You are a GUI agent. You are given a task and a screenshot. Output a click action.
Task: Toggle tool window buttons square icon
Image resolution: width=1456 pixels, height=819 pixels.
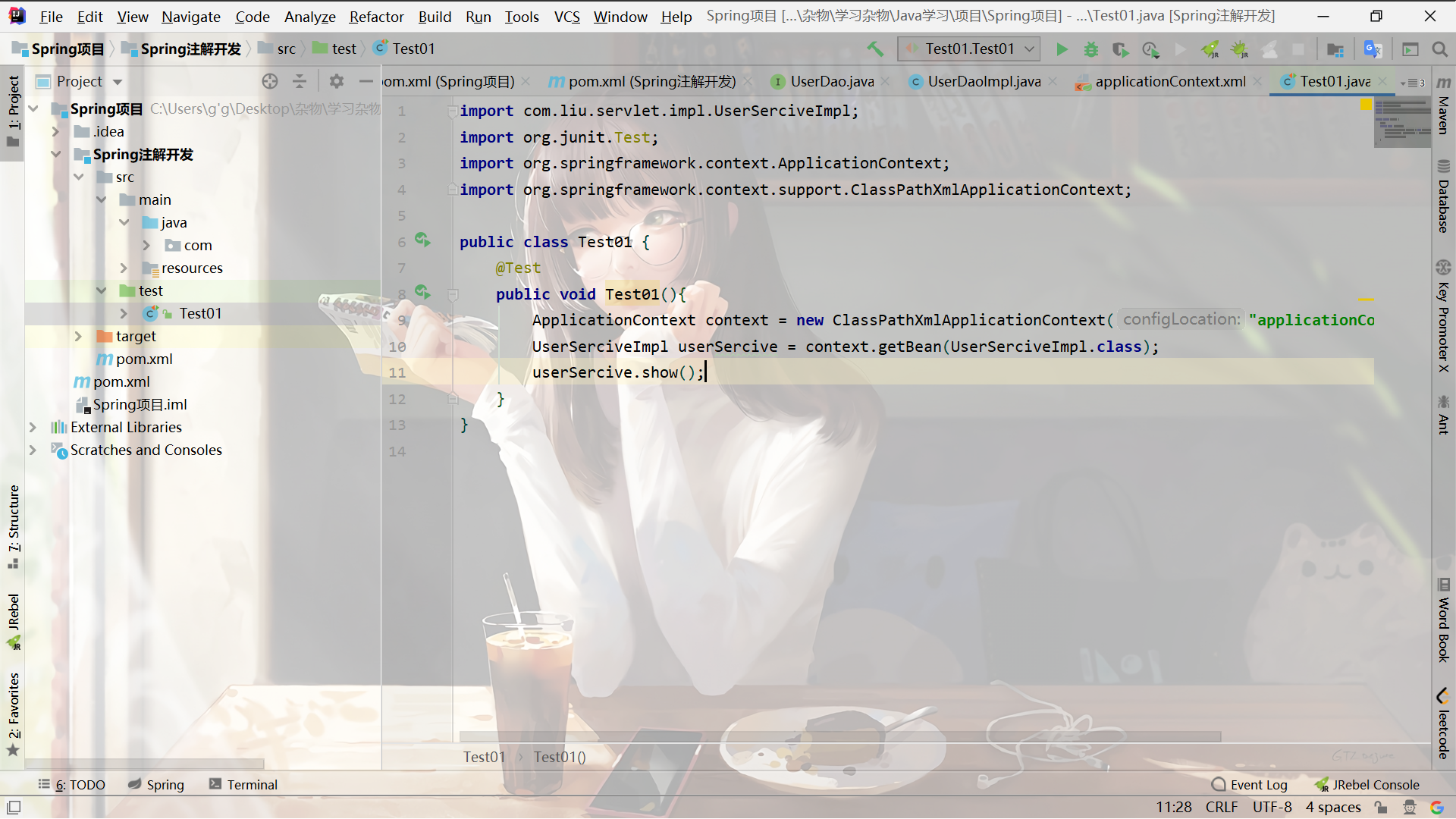point(14,808)
